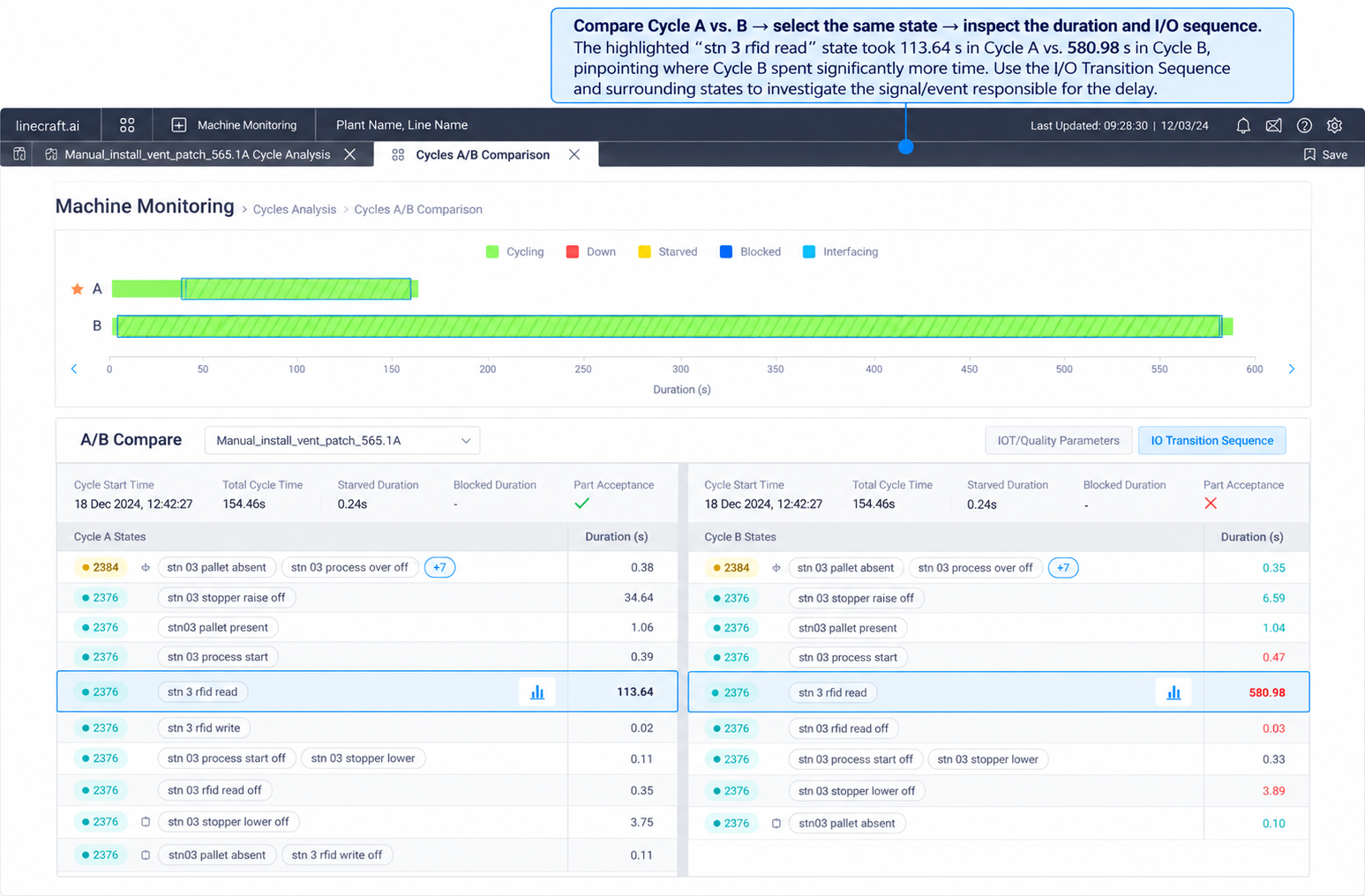Open the mail envelope icon

click(x=1274, y=125)
